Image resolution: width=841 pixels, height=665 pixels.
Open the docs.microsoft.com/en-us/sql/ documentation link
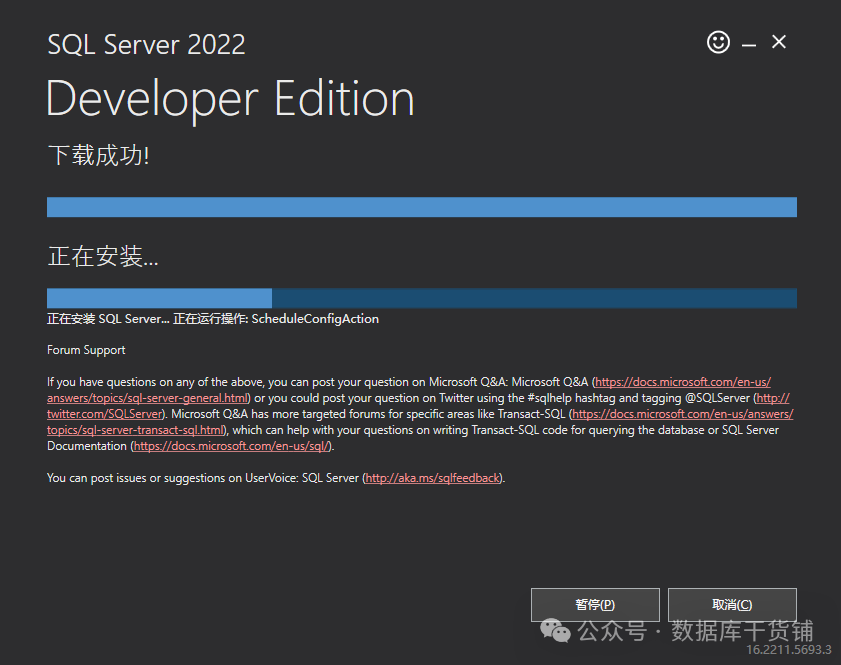click(232, 446)
